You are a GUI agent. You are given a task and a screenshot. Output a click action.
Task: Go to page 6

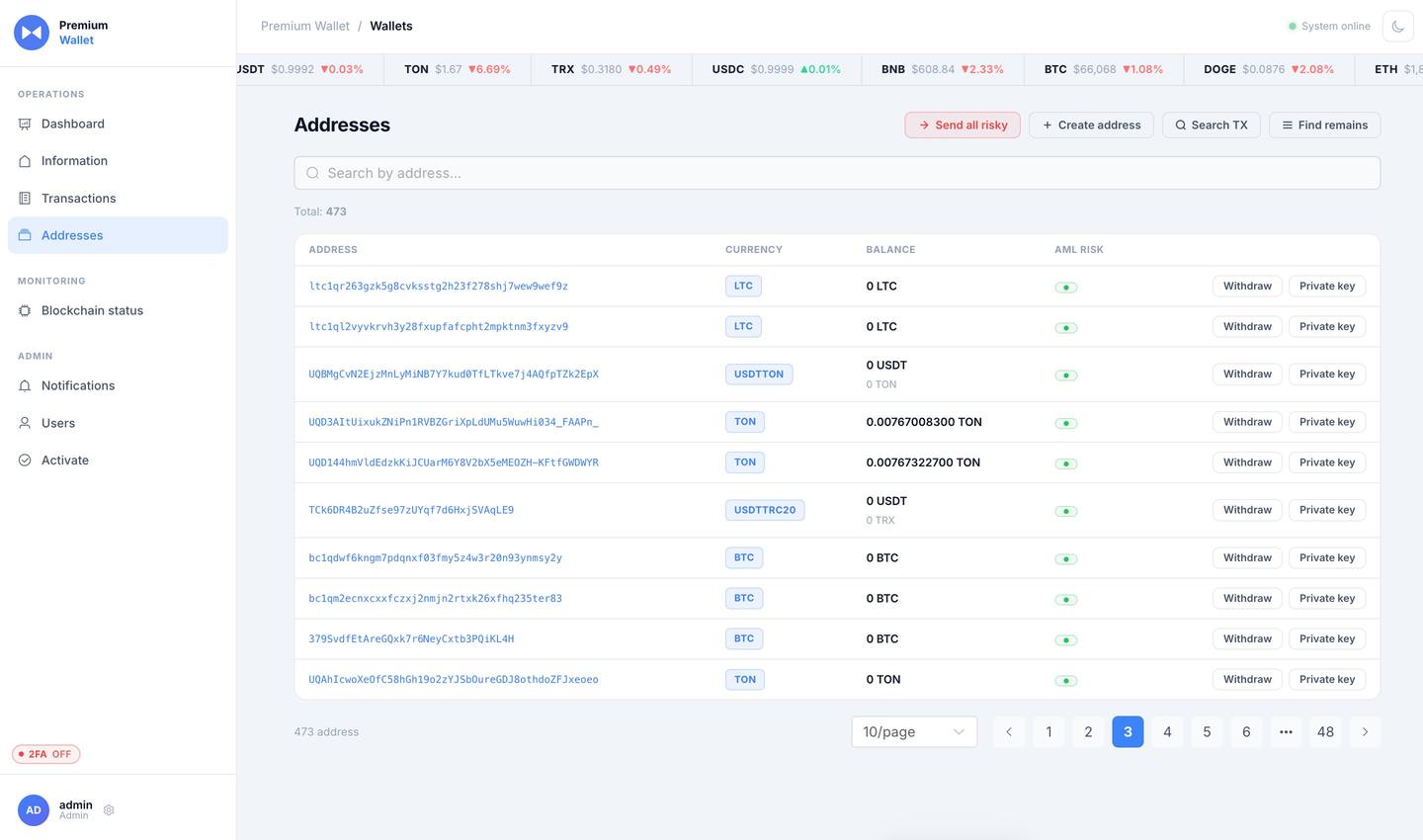click(1246, 732)
